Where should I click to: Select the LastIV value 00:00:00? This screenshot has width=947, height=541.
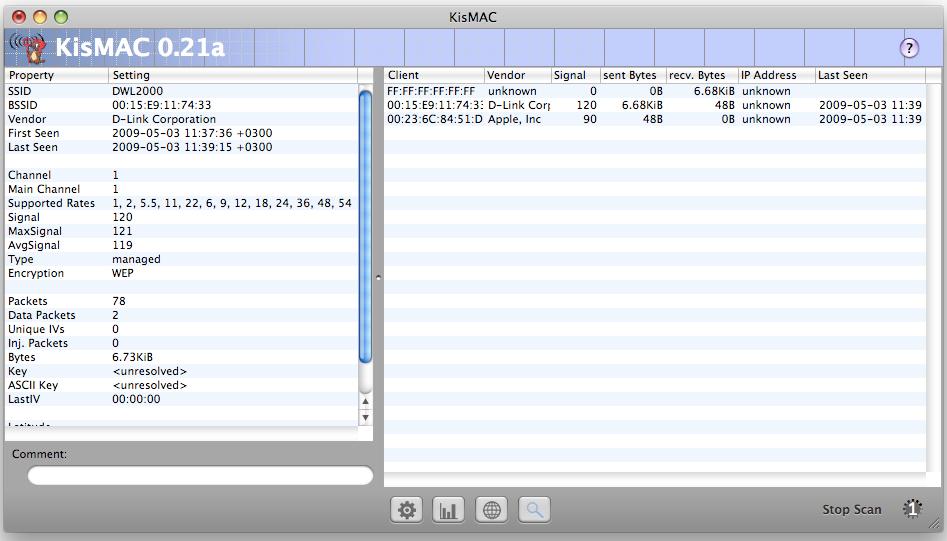pos(136,399)
